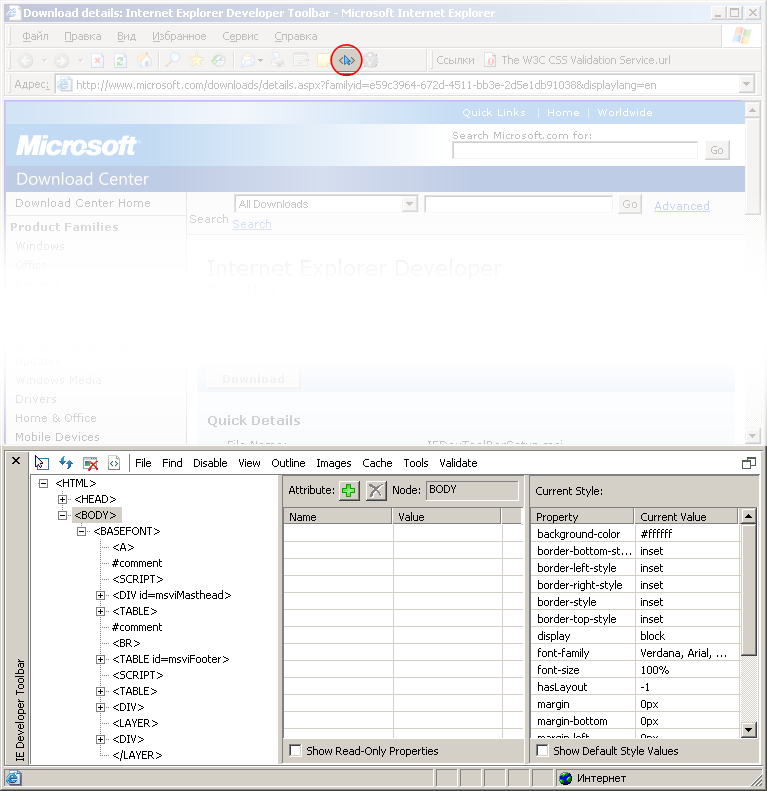Click the Windows flag logo at top right
Image resolution: width=767 pixels, height=791 pixels.
pos(742,36)
